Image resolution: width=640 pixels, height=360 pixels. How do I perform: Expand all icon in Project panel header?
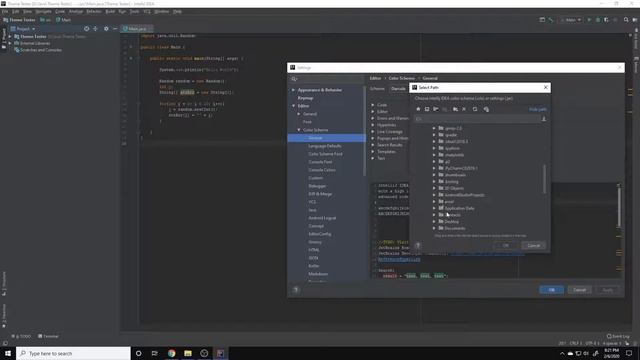coord(96,29)
